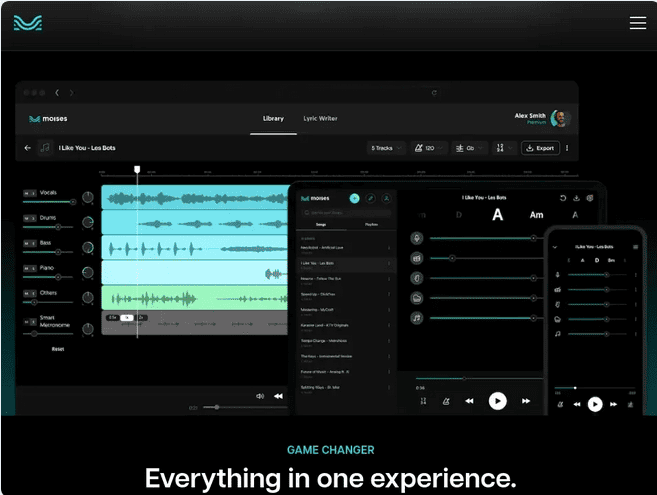Open the 5 Tracks dropdown

386,148
